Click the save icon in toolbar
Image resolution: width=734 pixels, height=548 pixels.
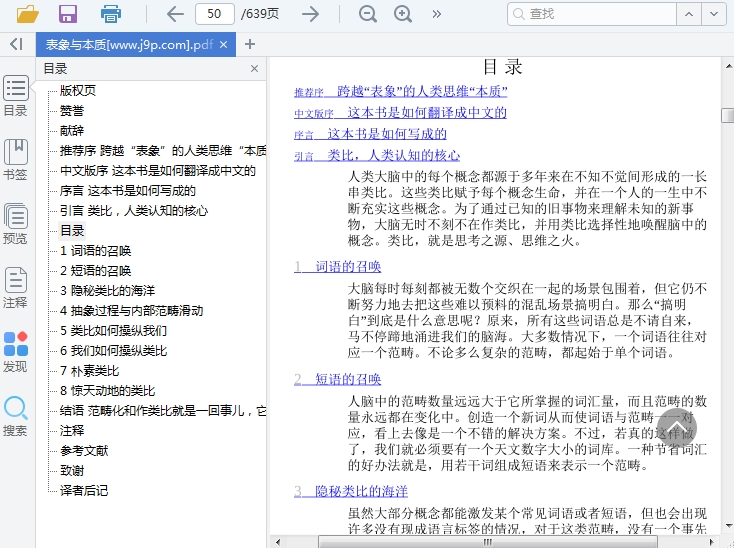coord(68,14)
